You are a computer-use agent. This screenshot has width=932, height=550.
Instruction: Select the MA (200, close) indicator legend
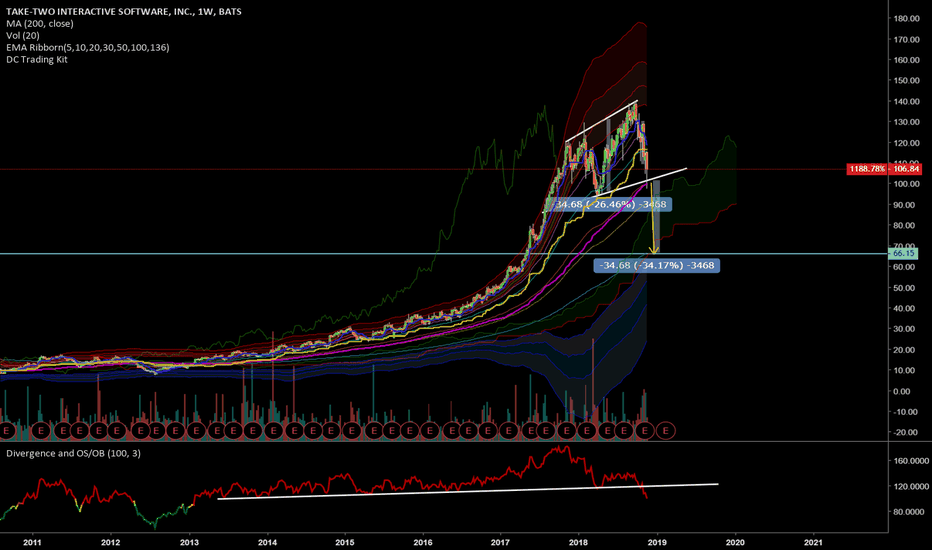point(40,24)
